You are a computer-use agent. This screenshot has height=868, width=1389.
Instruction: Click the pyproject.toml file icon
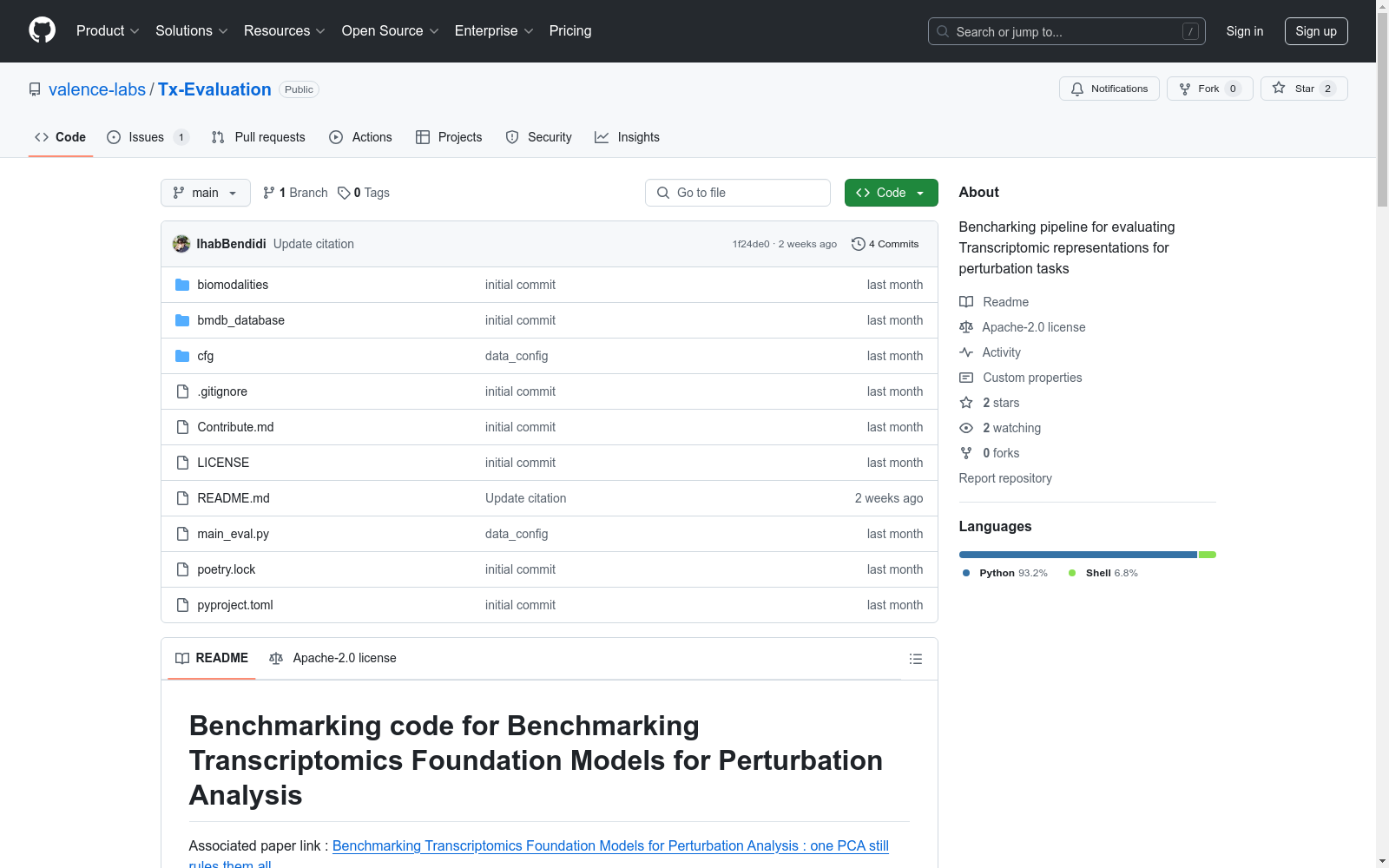tap(182, 605)
